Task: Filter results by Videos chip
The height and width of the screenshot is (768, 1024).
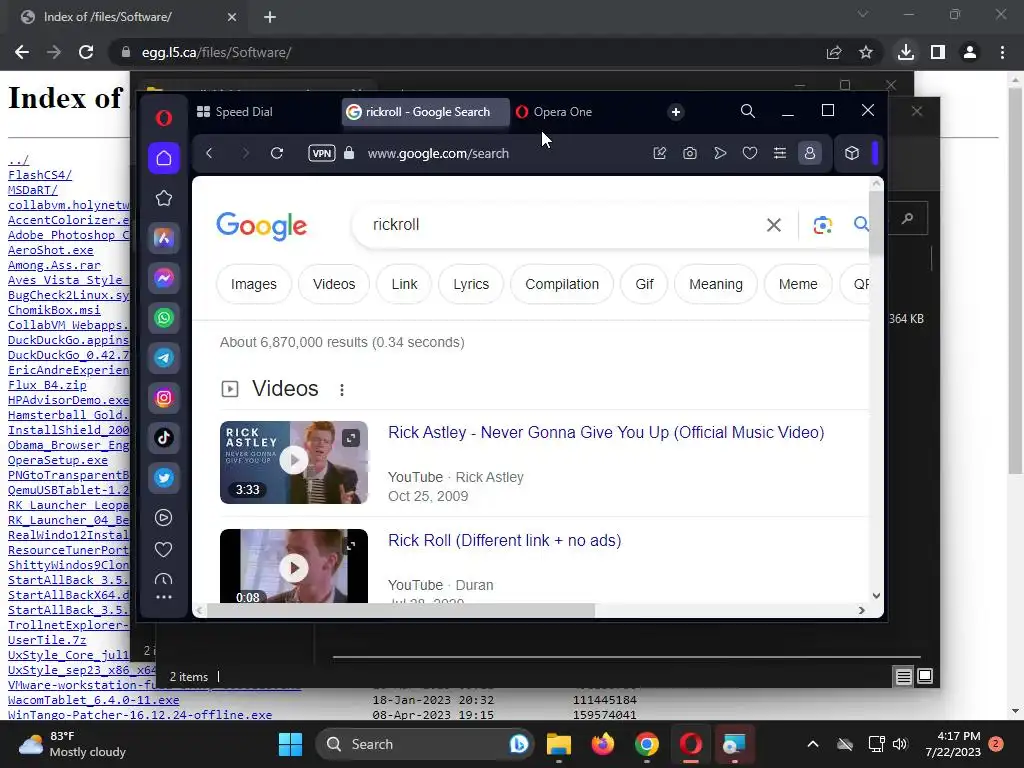Action: tap(334, 284)
